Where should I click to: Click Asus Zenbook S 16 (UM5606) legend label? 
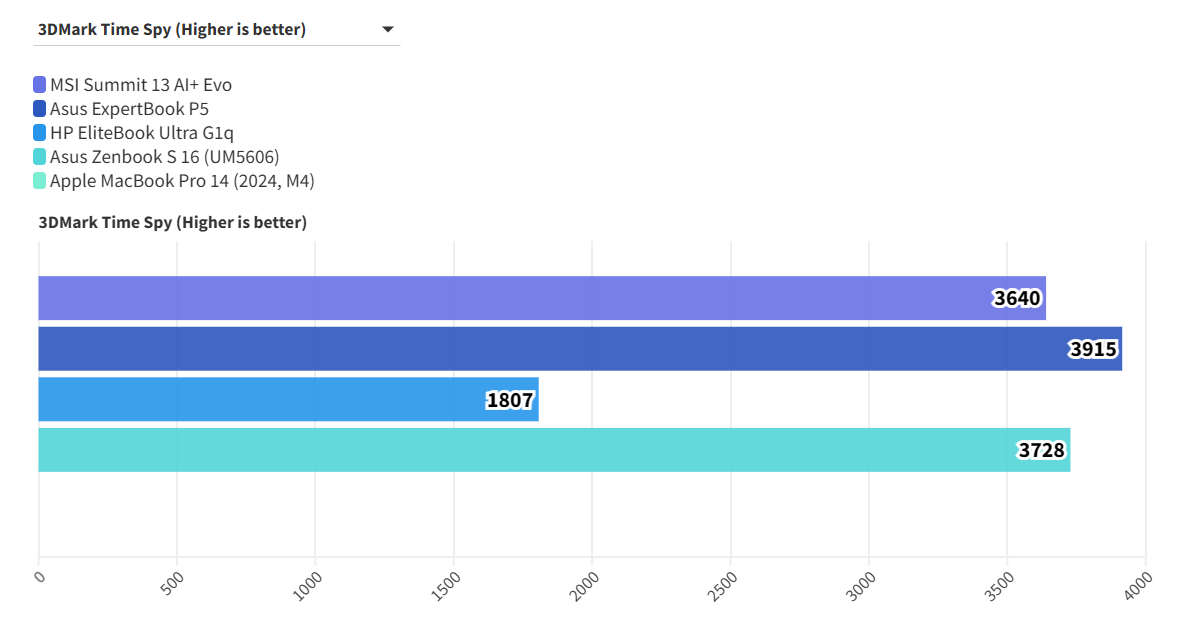[164, 157]
